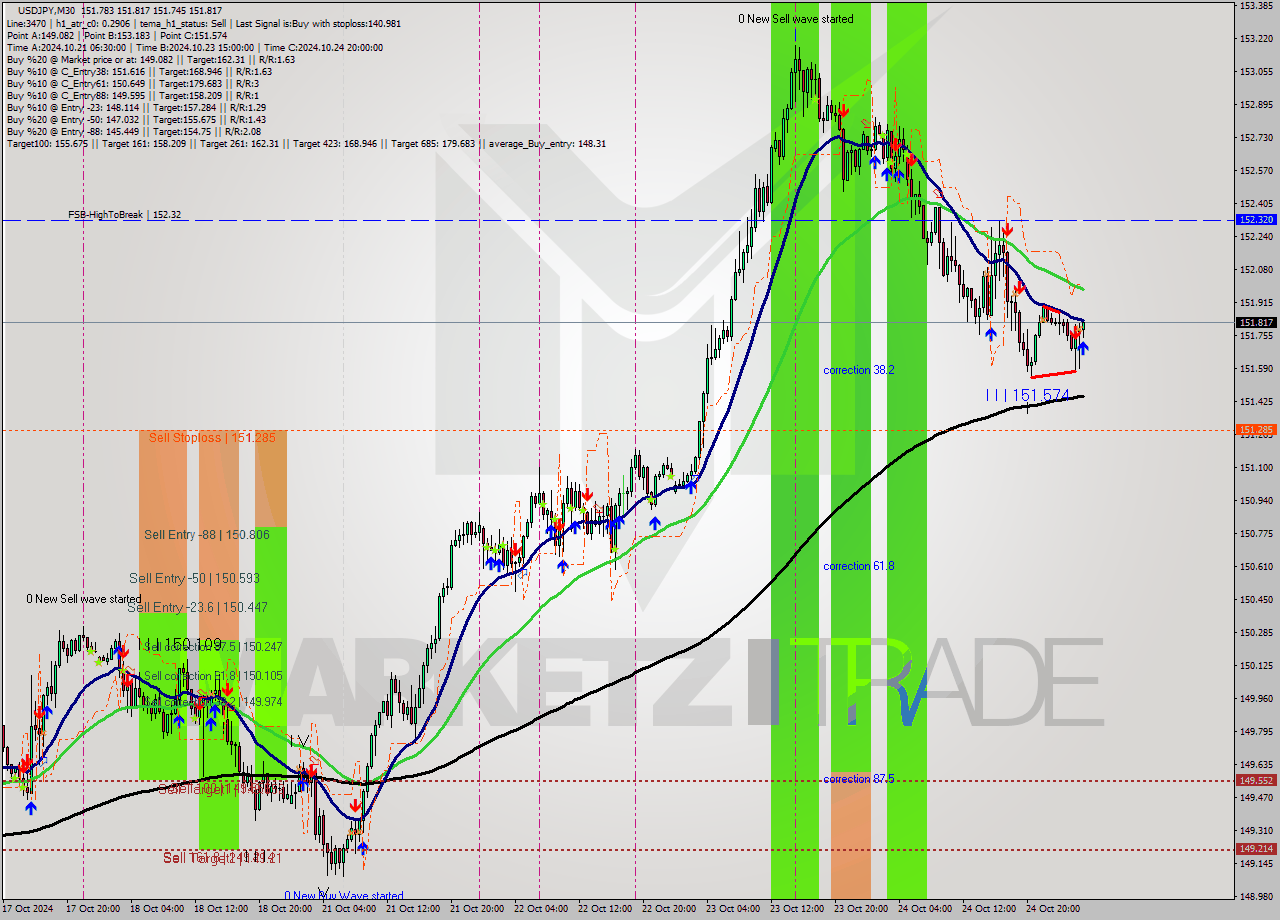Select the 'correction 38.2' label
This screenshot has width=1280, height=920.
(x=858, y=370)
